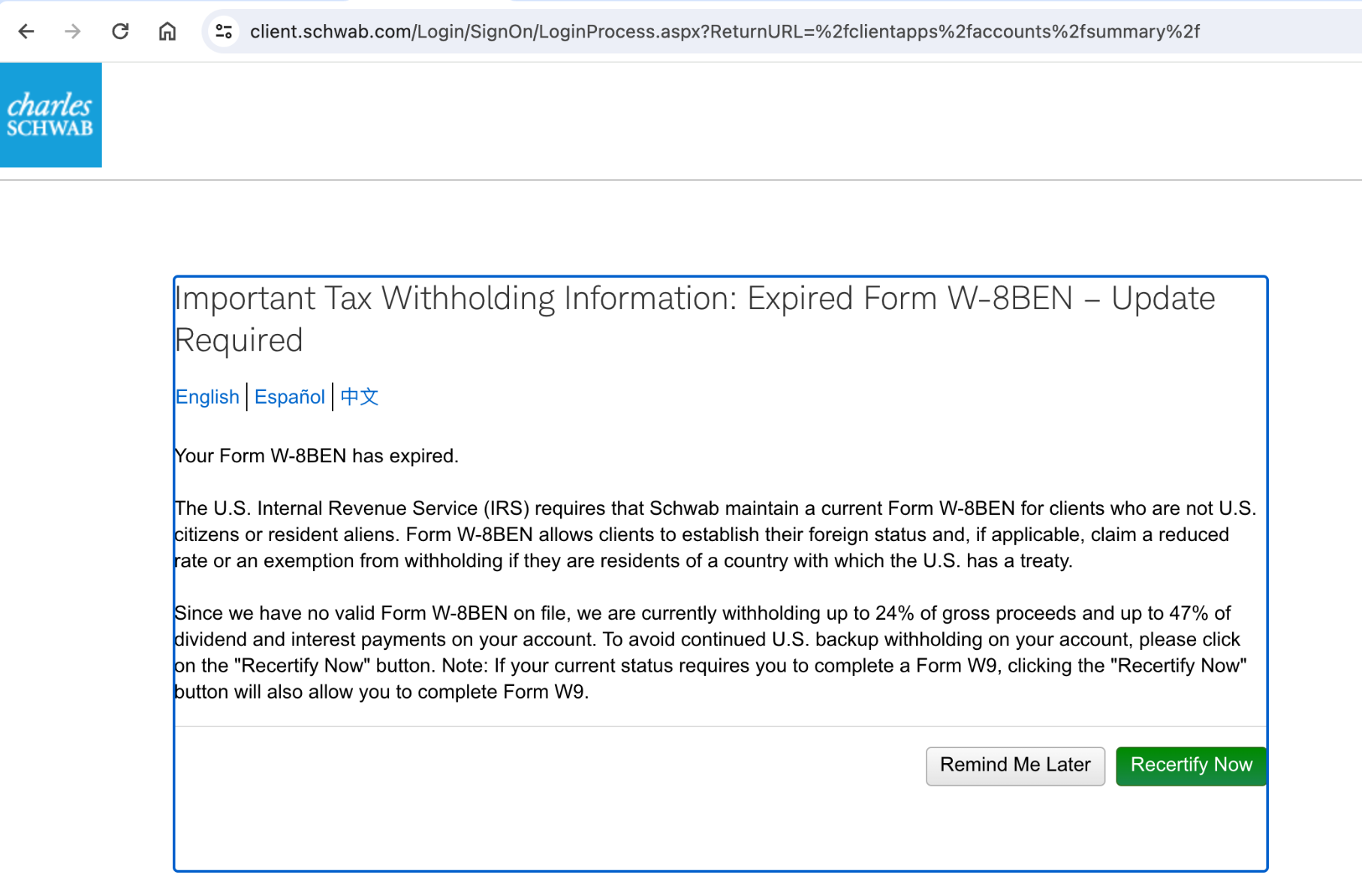Click the '24%' figure in withholding paragraph
Viewport: 1362px width, 896px height.
[895, 614]
